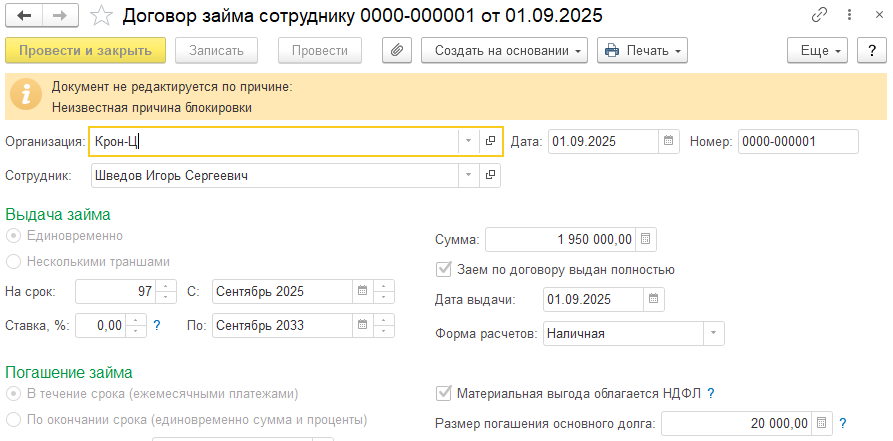Open calendar for issue date
Image resolution: width=893 pixels, height=441 pixels.
coord(654,298)
